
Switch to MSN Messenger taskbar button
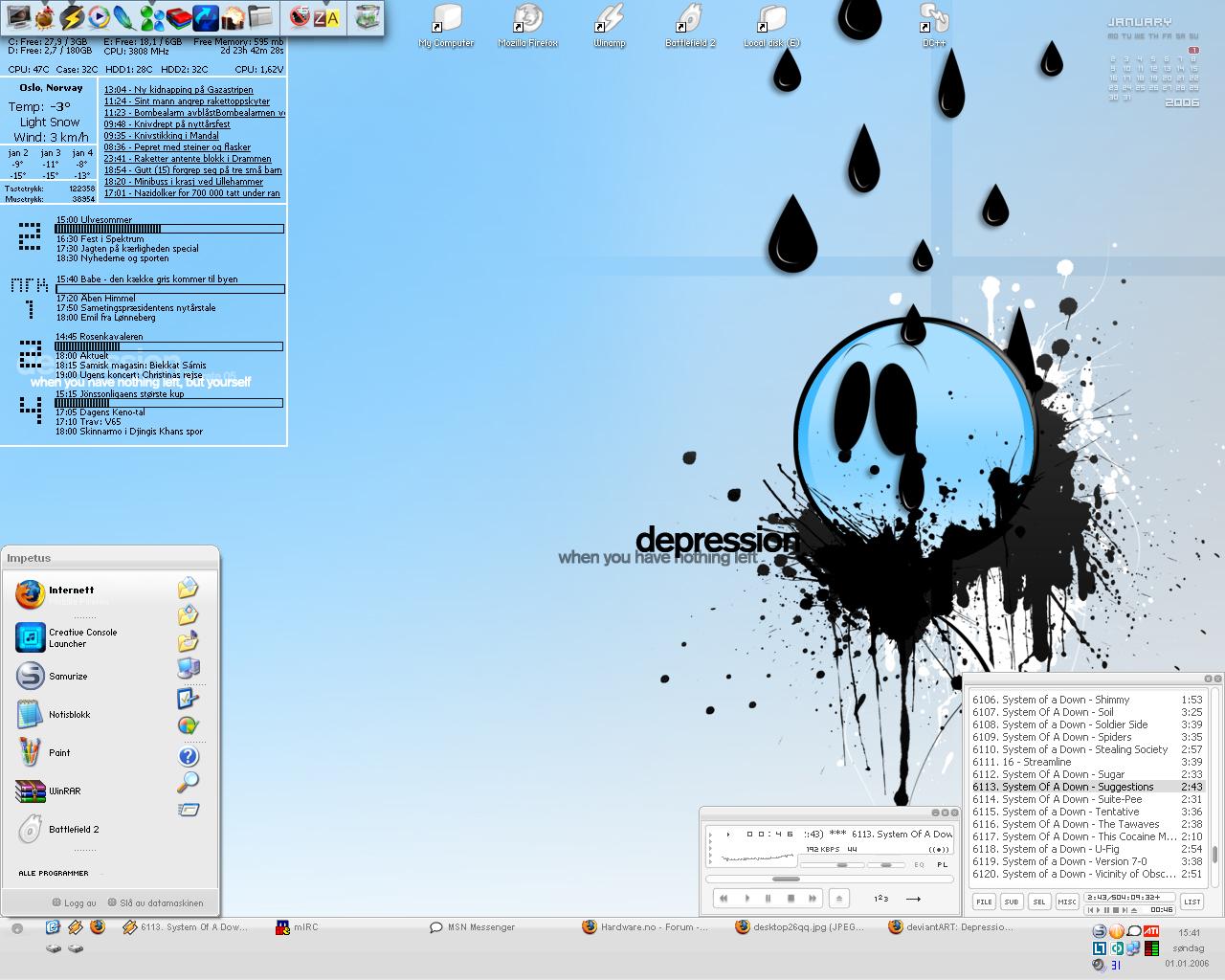pyautogui.click(x=473, y=926)
